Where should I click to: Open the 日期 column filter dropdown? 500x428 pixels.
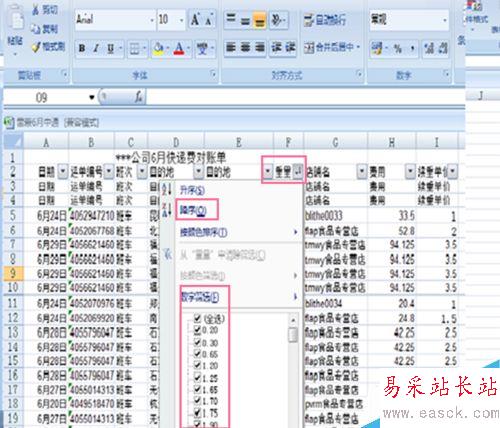click(x=62, y=172)
